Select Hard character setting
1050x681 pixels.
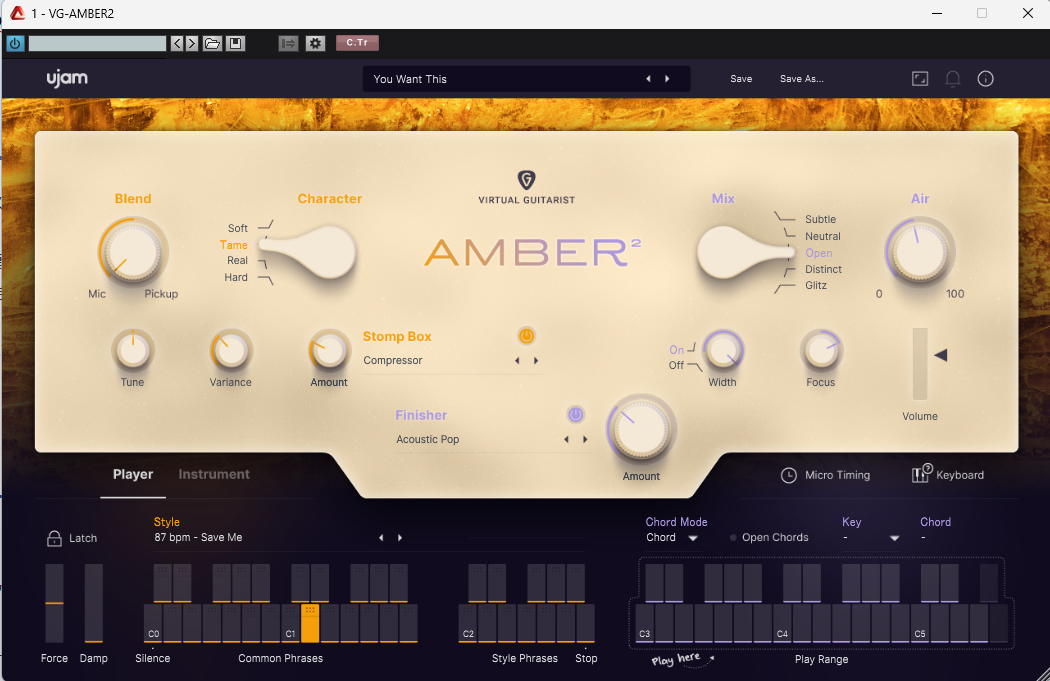pyautogui.click(x=236, y=277)
